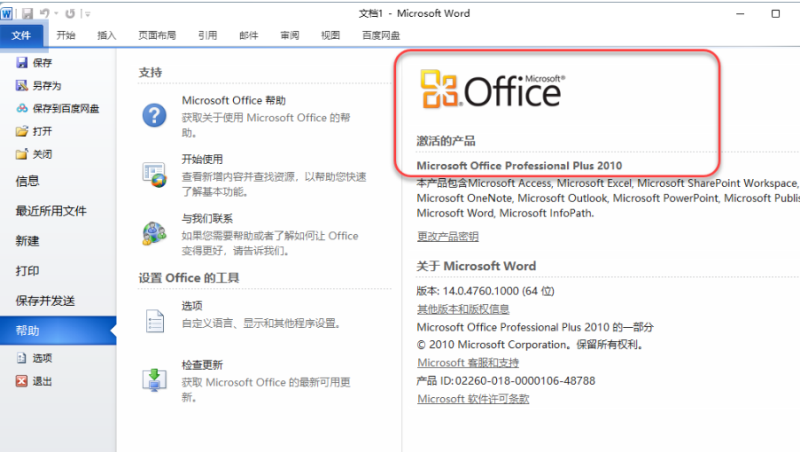
Task: Switch to the 引用 ribbon tab
Action: (208, 35)
